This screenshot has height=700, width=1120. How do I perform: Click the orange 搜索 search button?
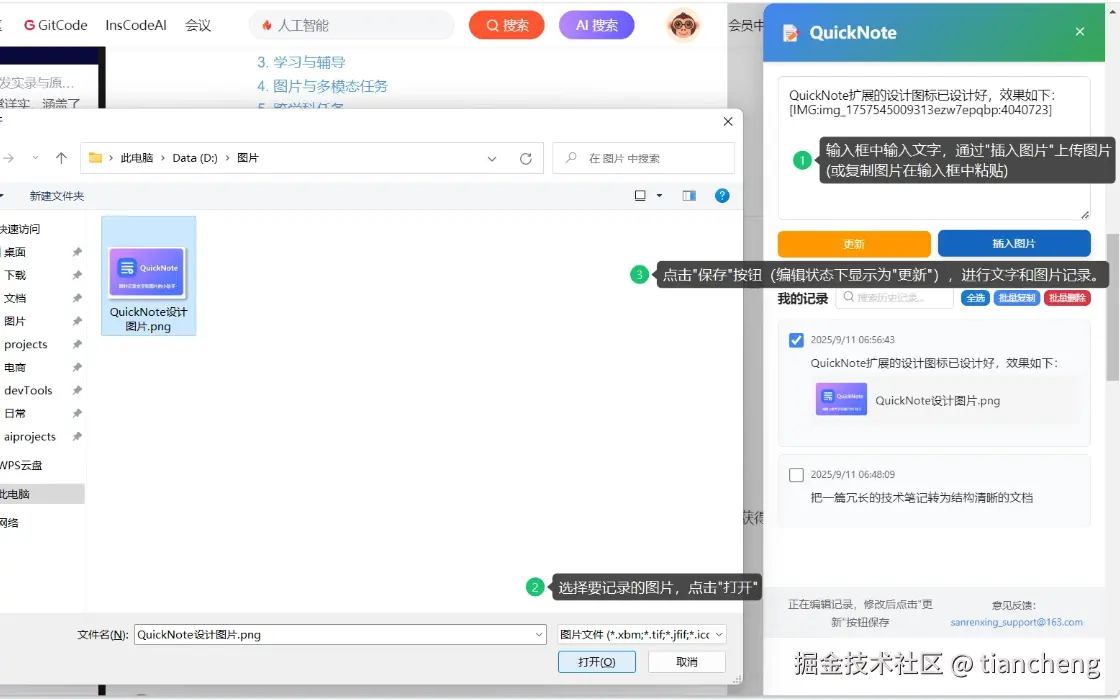tap(506, 25)
